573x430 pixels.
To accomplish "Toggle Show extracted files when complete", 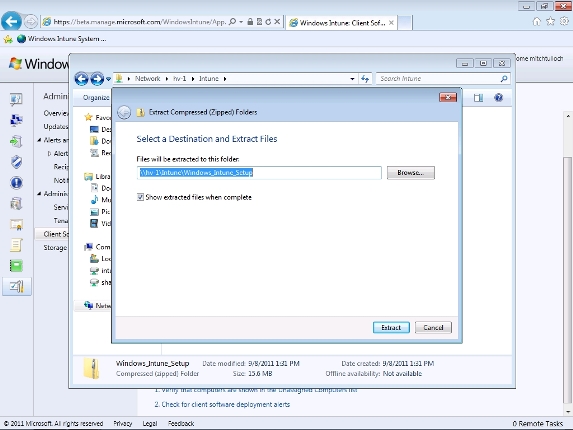I will (140, 197).
